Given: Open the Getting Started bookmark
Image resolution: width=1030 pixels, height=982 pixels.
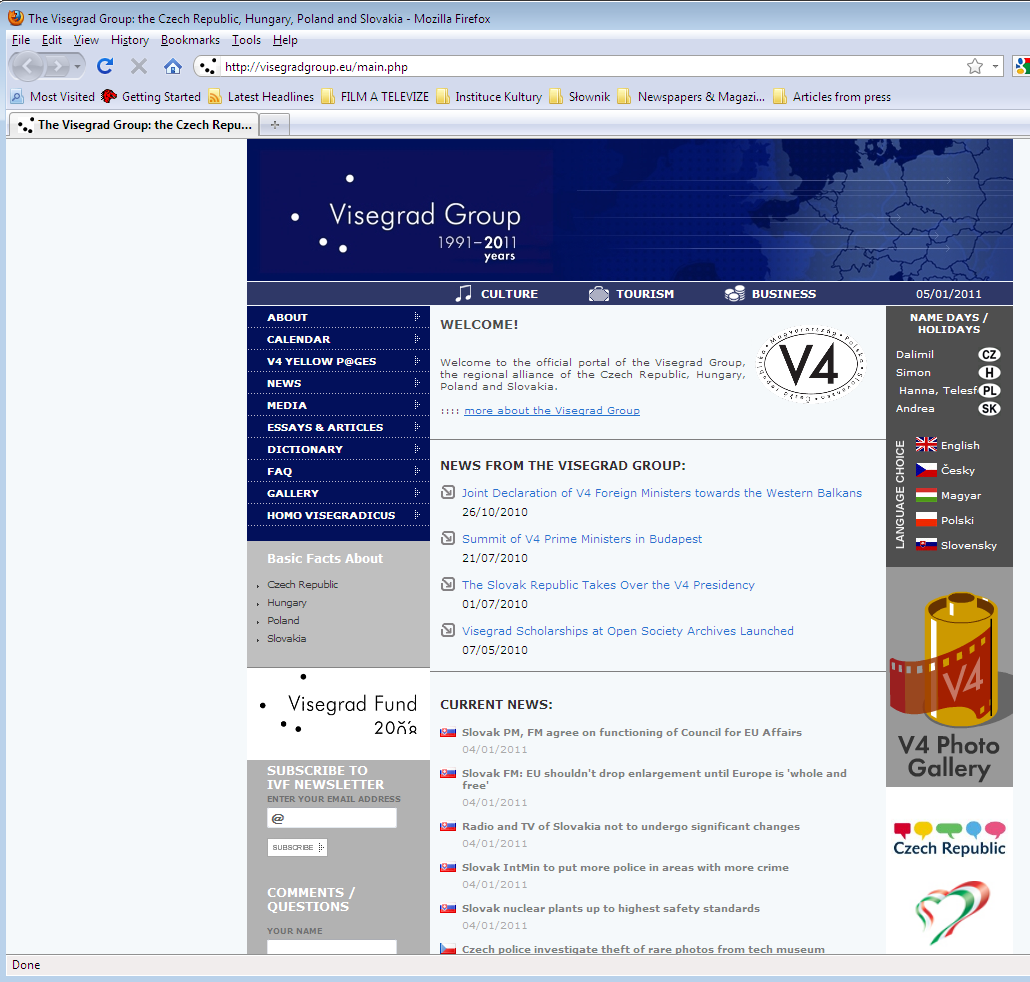Looking at the screenshot, I should [x=151, y=97].
